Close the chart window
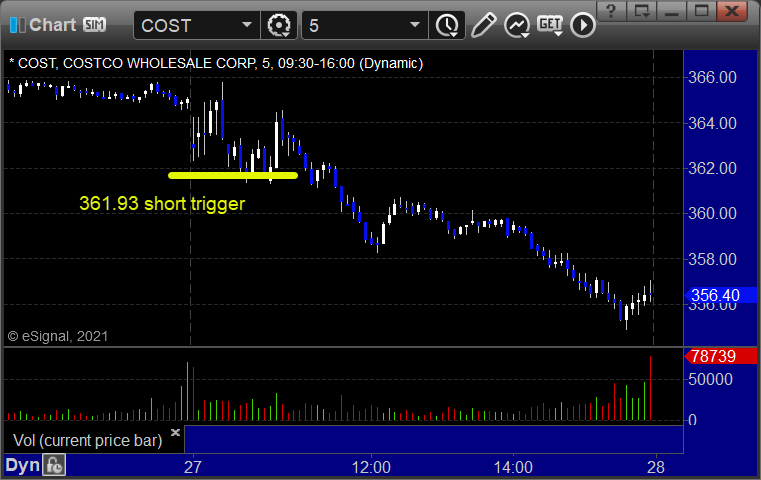The width and height of the screenshot is (761, 480). (x=732, y=11)
